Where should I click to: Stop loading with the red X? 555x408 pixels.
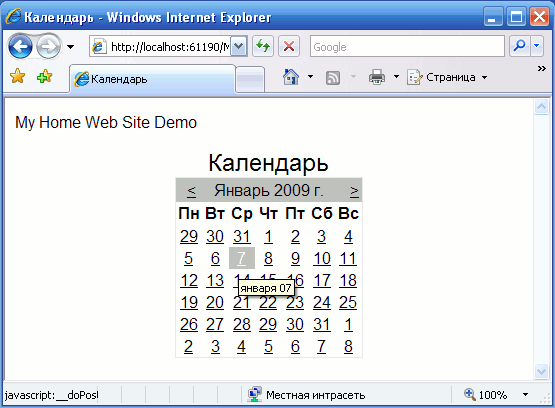[289, 46]
